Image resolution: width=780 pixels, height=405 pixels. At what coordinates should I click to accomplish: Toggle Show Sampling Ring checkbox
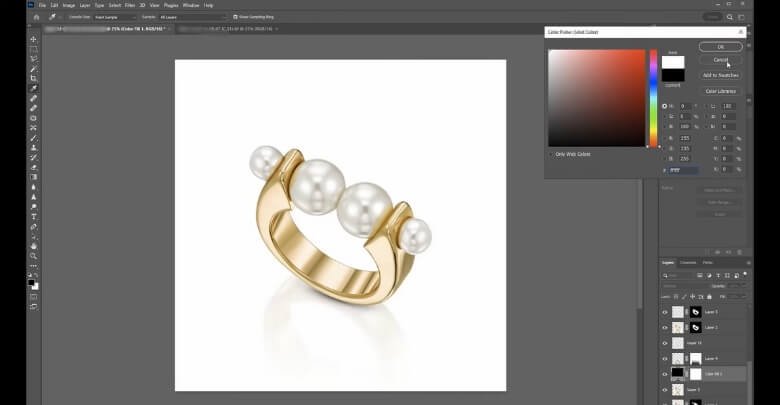click(235, 17)
